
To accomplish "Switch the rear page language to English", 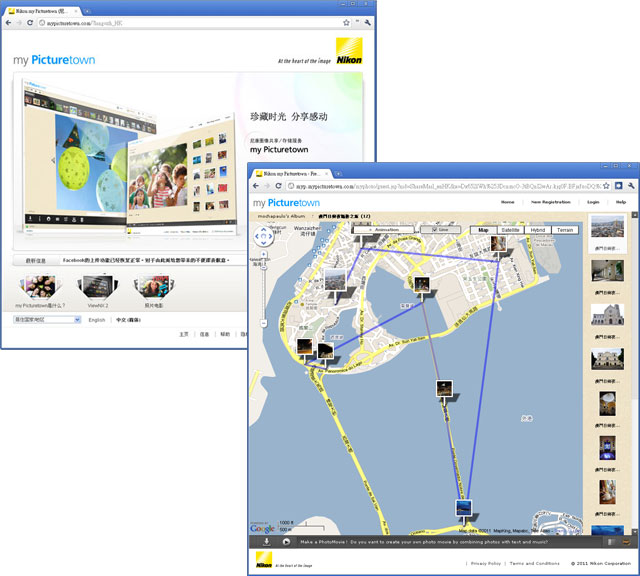I will [x=97, y=320].
